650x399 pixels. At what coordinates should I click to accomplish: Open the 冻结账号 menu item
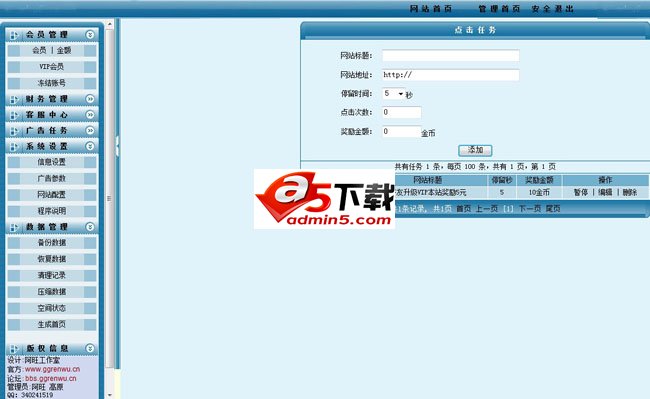[51, 82]
